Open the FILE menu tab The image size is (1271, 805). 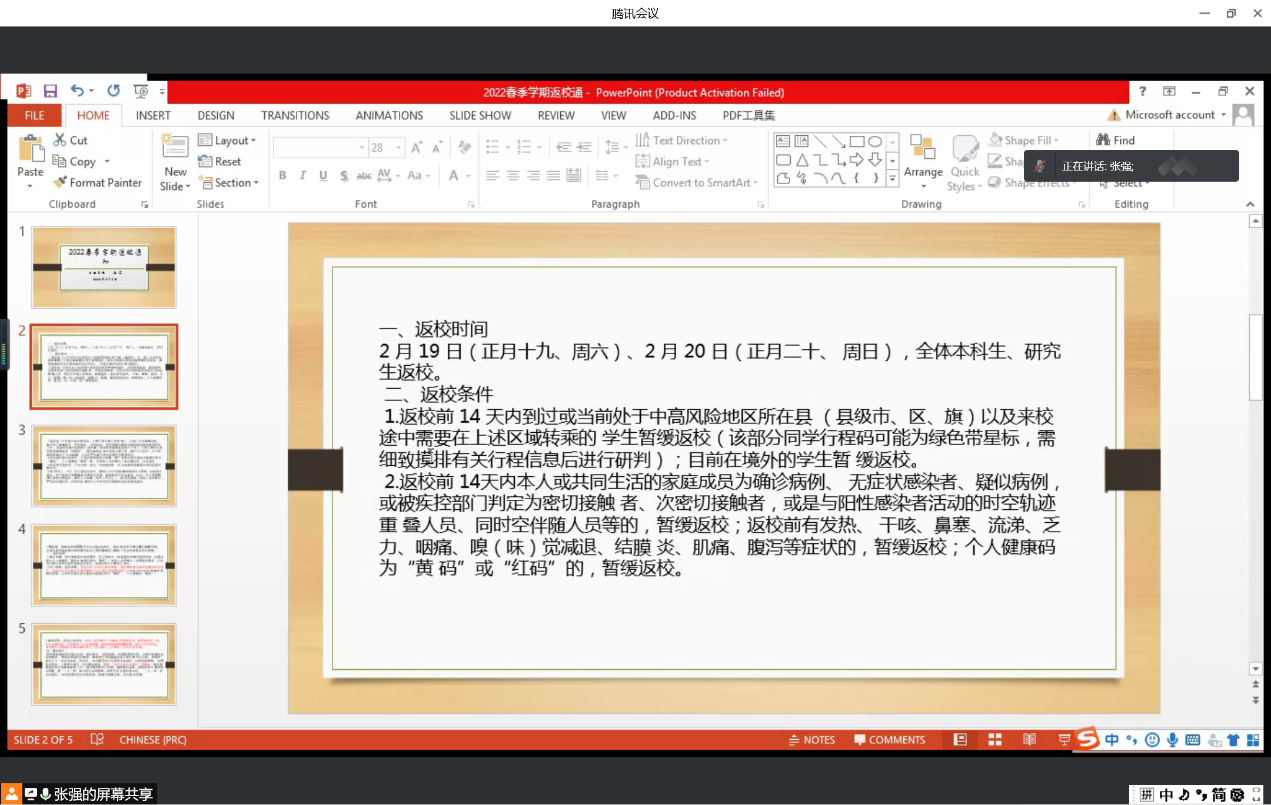(34, 116)
